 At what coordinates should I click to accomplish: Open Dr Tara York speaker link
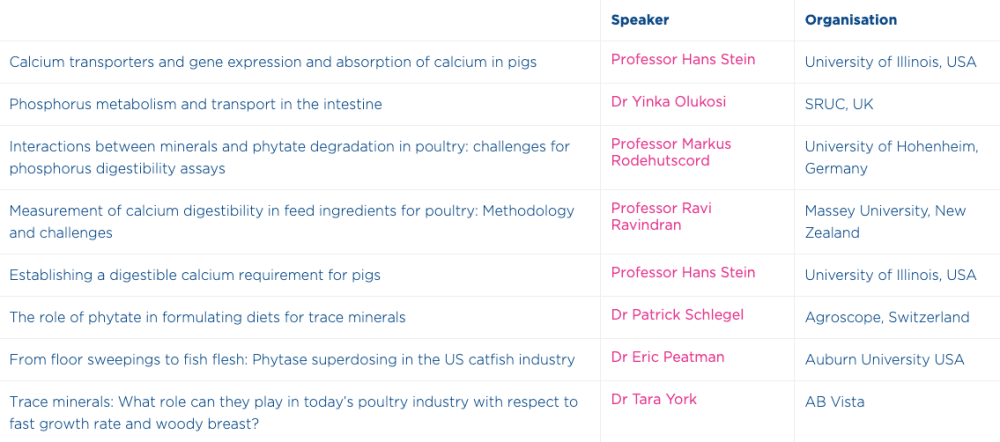(654, 399)
